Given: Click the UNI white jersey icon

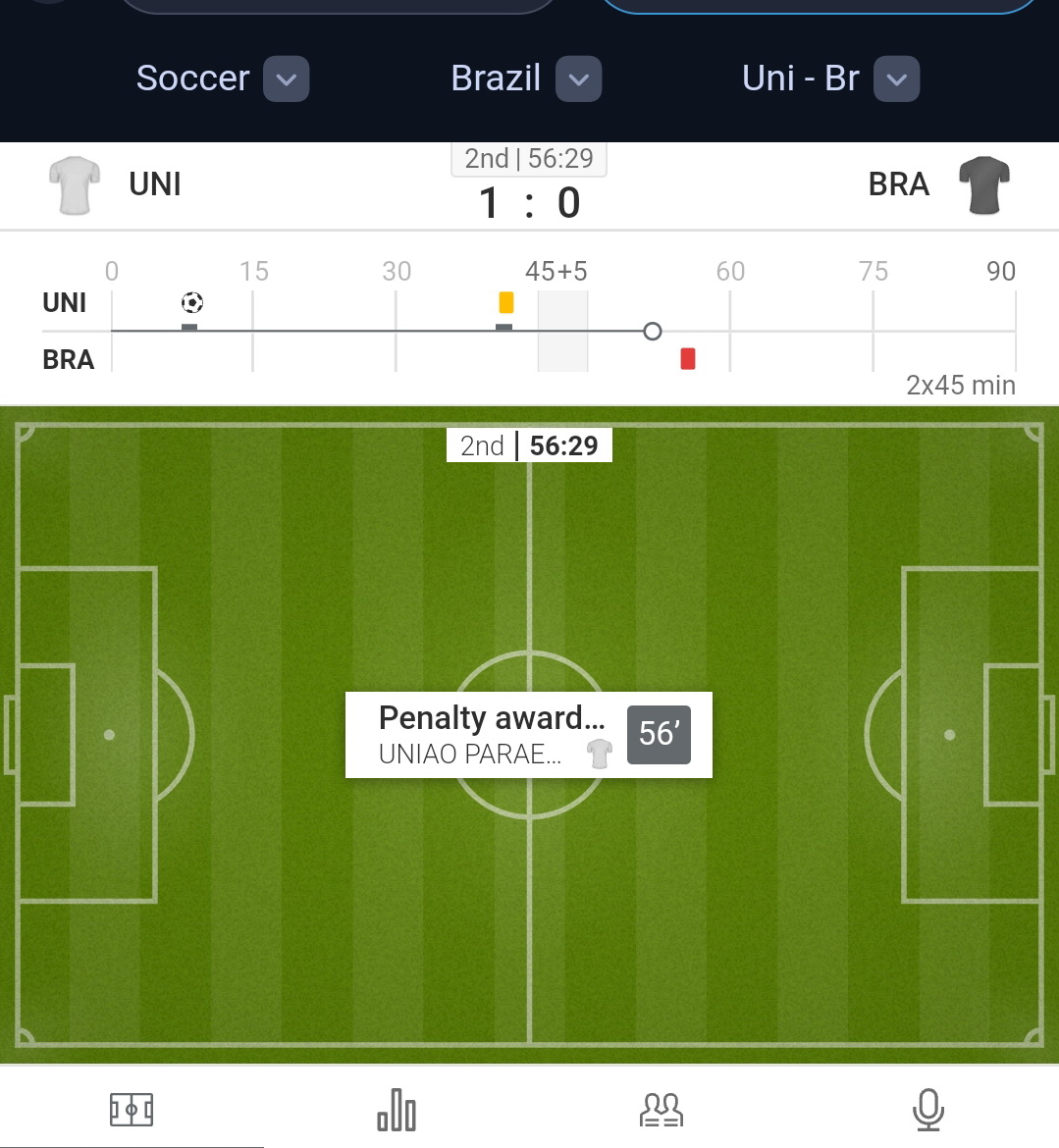Looking at the screenshot, I should point(75,184).
